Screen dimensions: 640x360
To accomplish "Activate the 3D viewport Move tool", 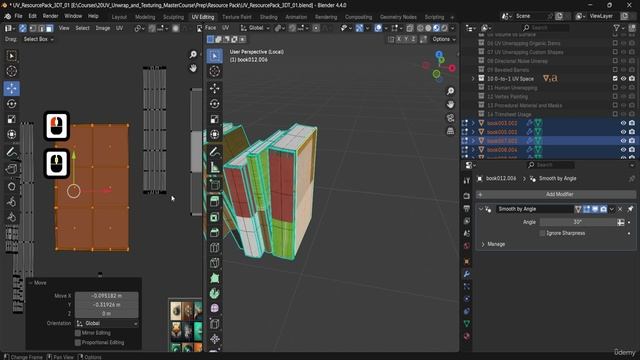I will (x=215, y=88).
